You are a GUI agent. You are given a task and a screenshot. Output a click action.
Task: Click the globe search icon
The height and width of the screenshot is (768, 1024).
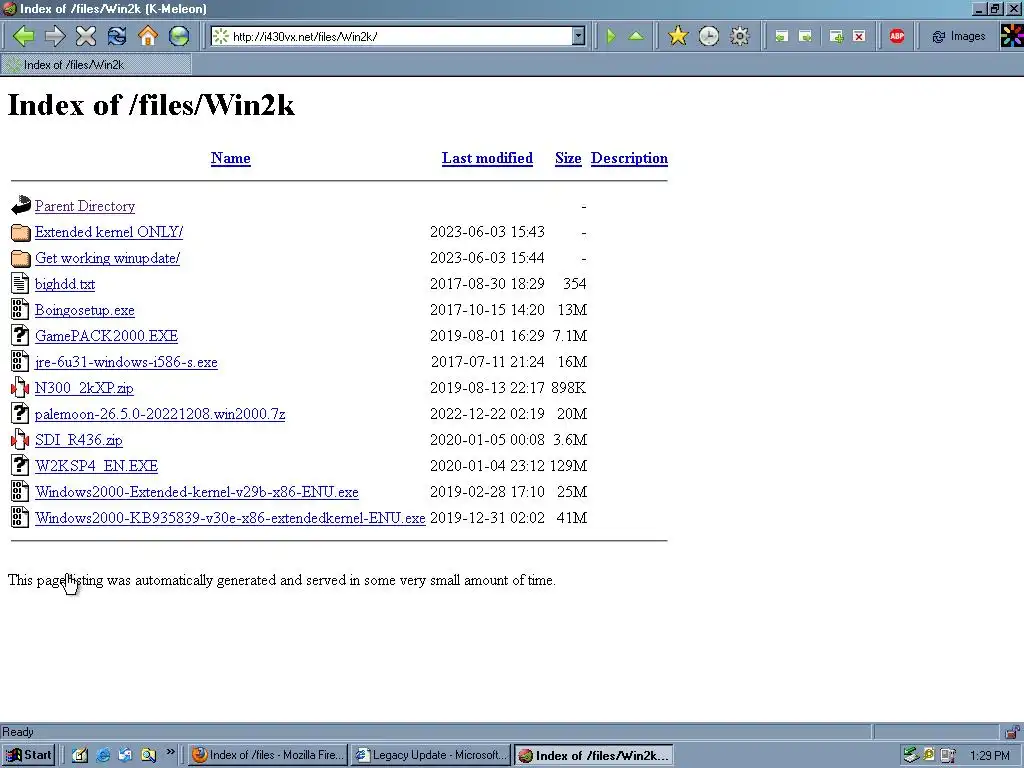coord(179,37)
